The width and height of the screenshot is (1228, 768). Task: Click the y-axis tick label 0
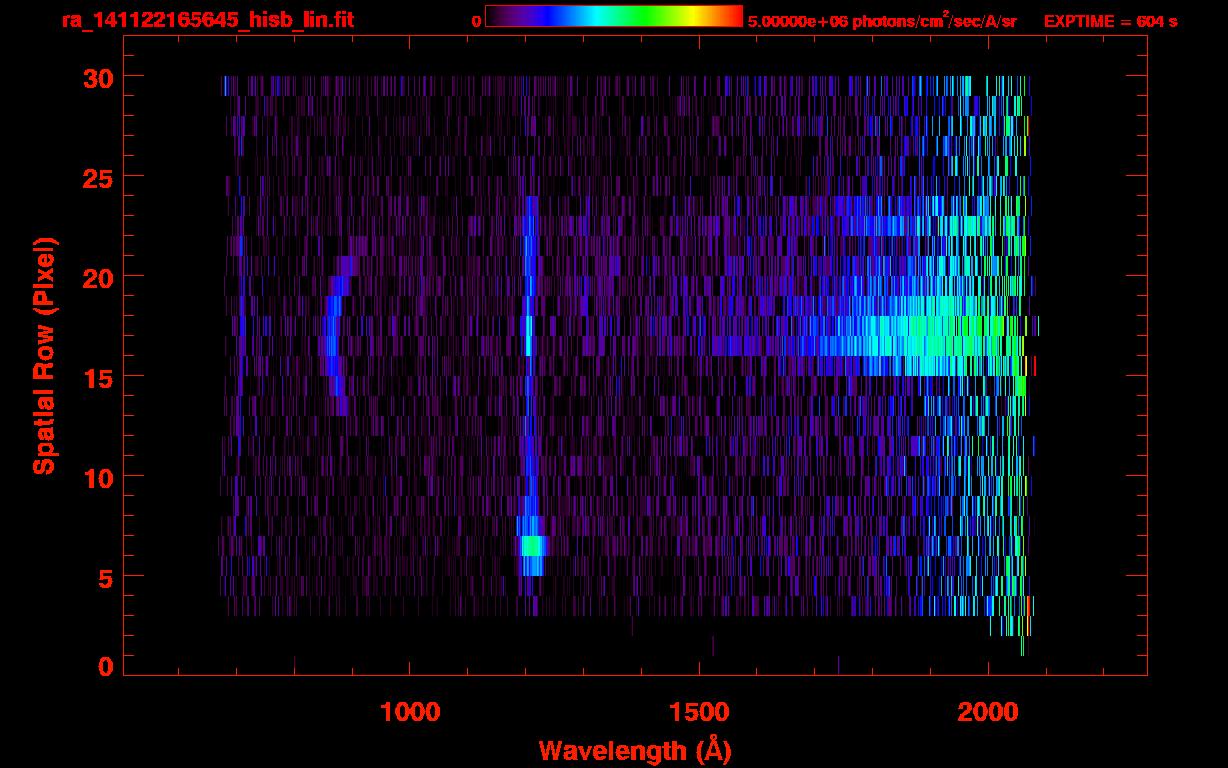(x=104, y=665)
